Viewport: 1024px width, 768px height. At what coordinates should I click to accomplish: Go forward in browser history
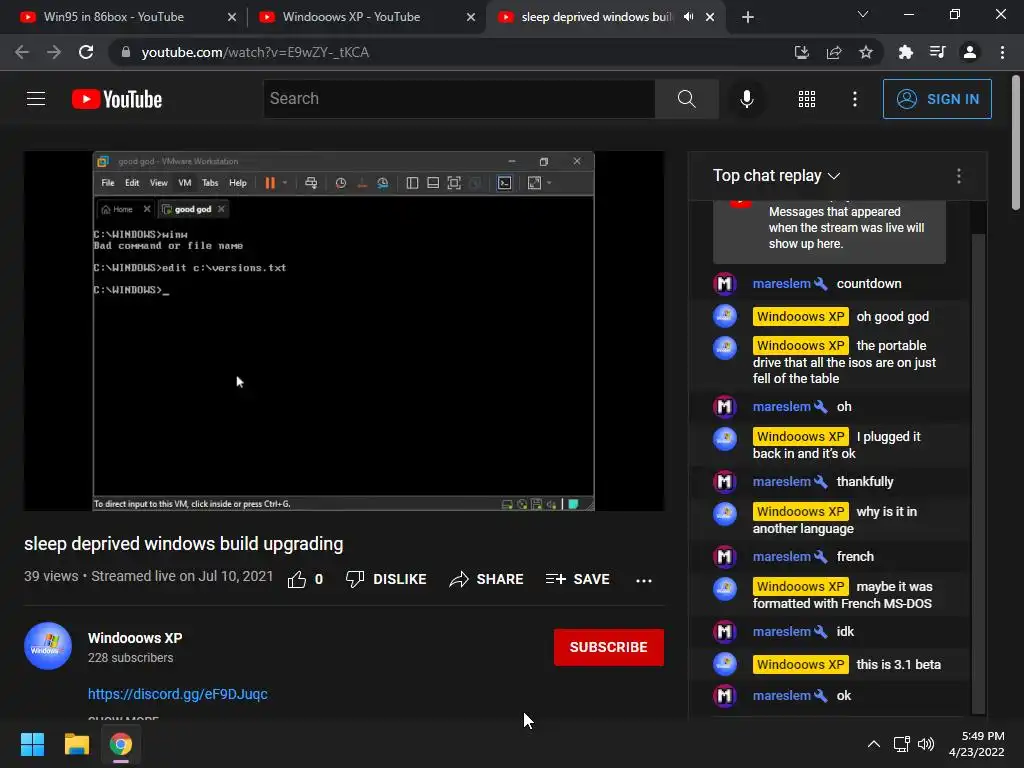(54, 52)
